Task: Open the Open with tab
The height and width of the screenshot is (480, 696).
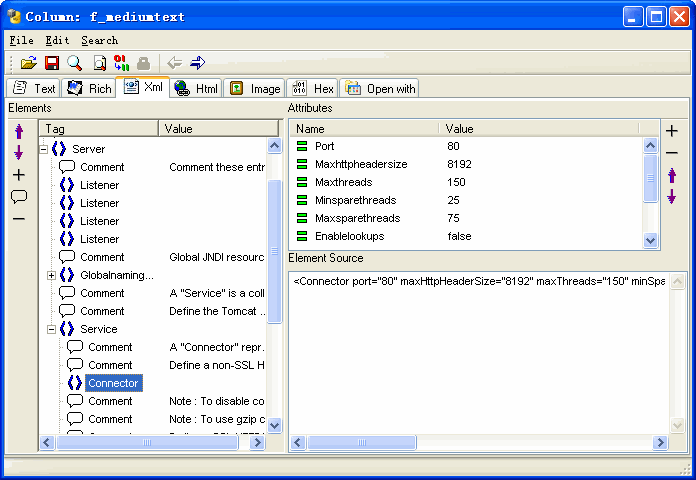Action: [380, 88]
